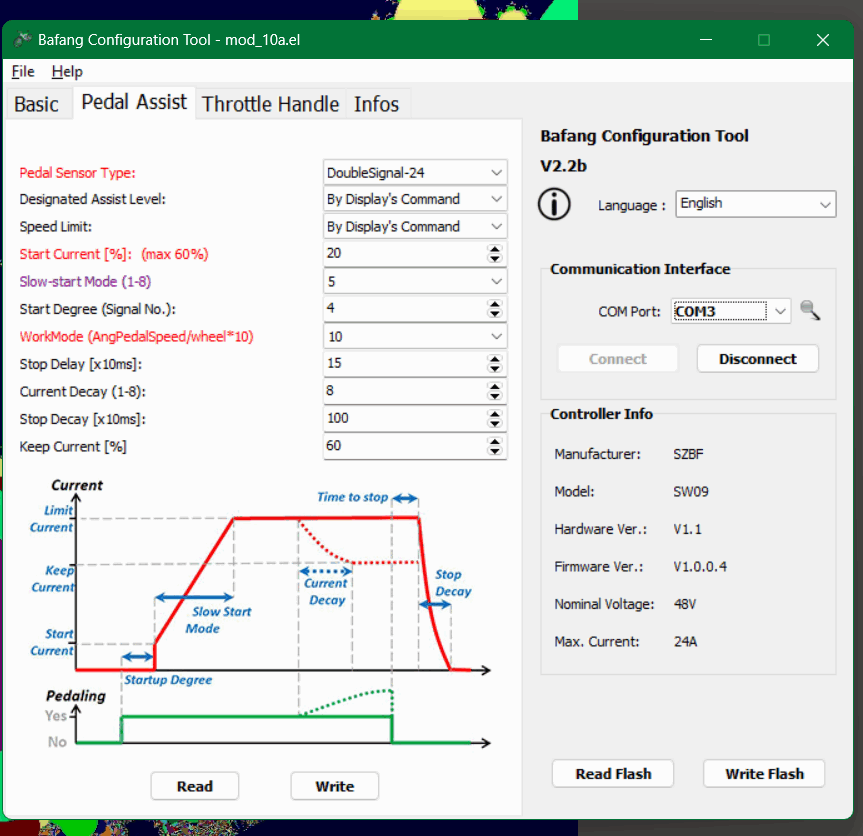Decrease Stop Delay with down arrow

coord(494,369)
